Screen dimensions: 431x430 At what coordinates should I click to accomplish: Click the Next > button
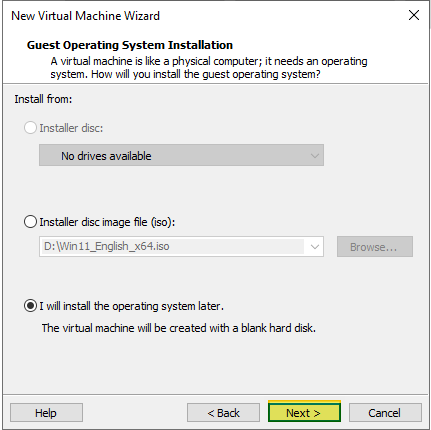tap(304, 413)
